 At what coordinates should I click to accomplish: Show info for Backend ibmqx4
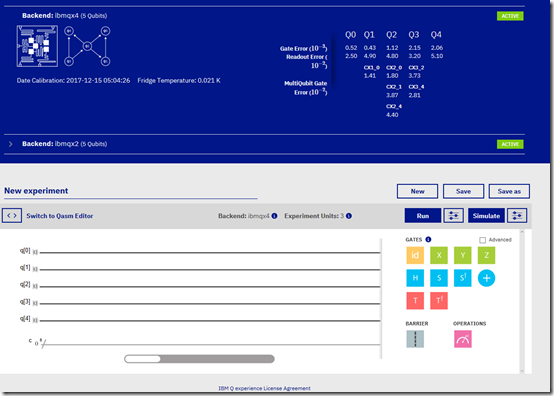point(274,216)
